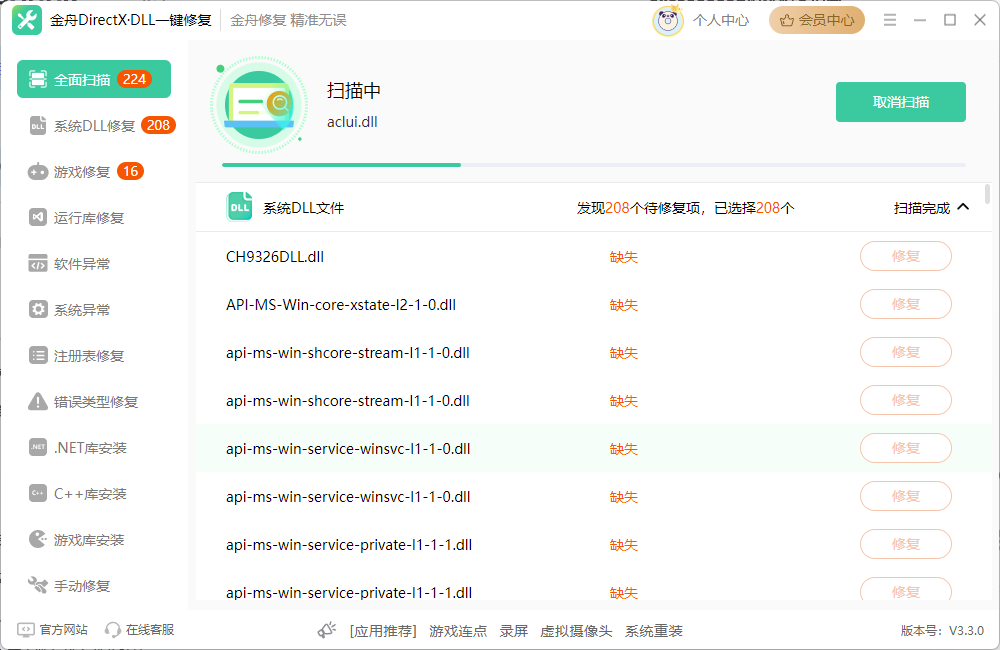Switch to 全面扫描 tab
This screenshot has height=650, width=1000.
[94, 79]
